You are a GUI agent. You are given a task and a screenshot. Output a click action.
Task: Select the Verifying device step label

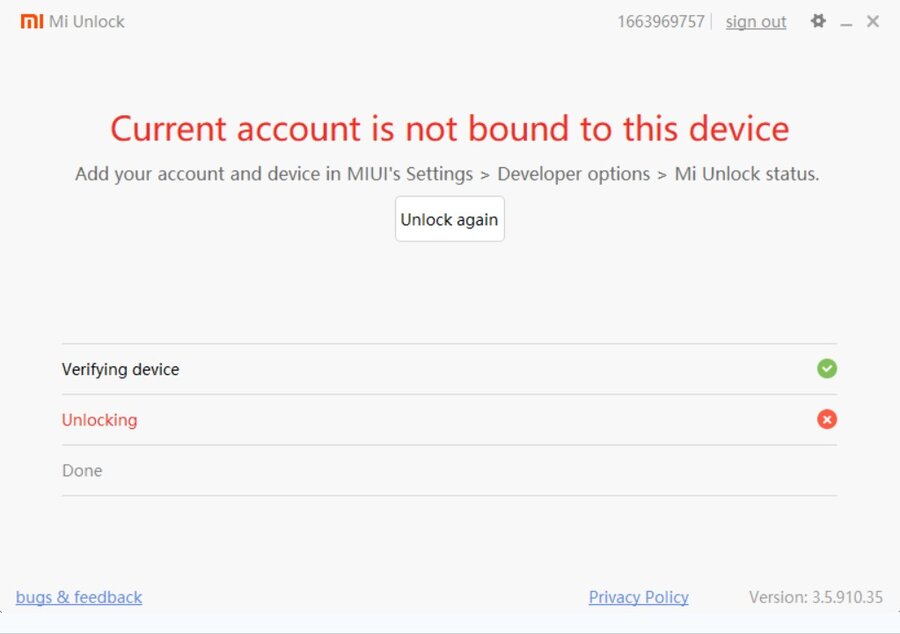[120, 369]
